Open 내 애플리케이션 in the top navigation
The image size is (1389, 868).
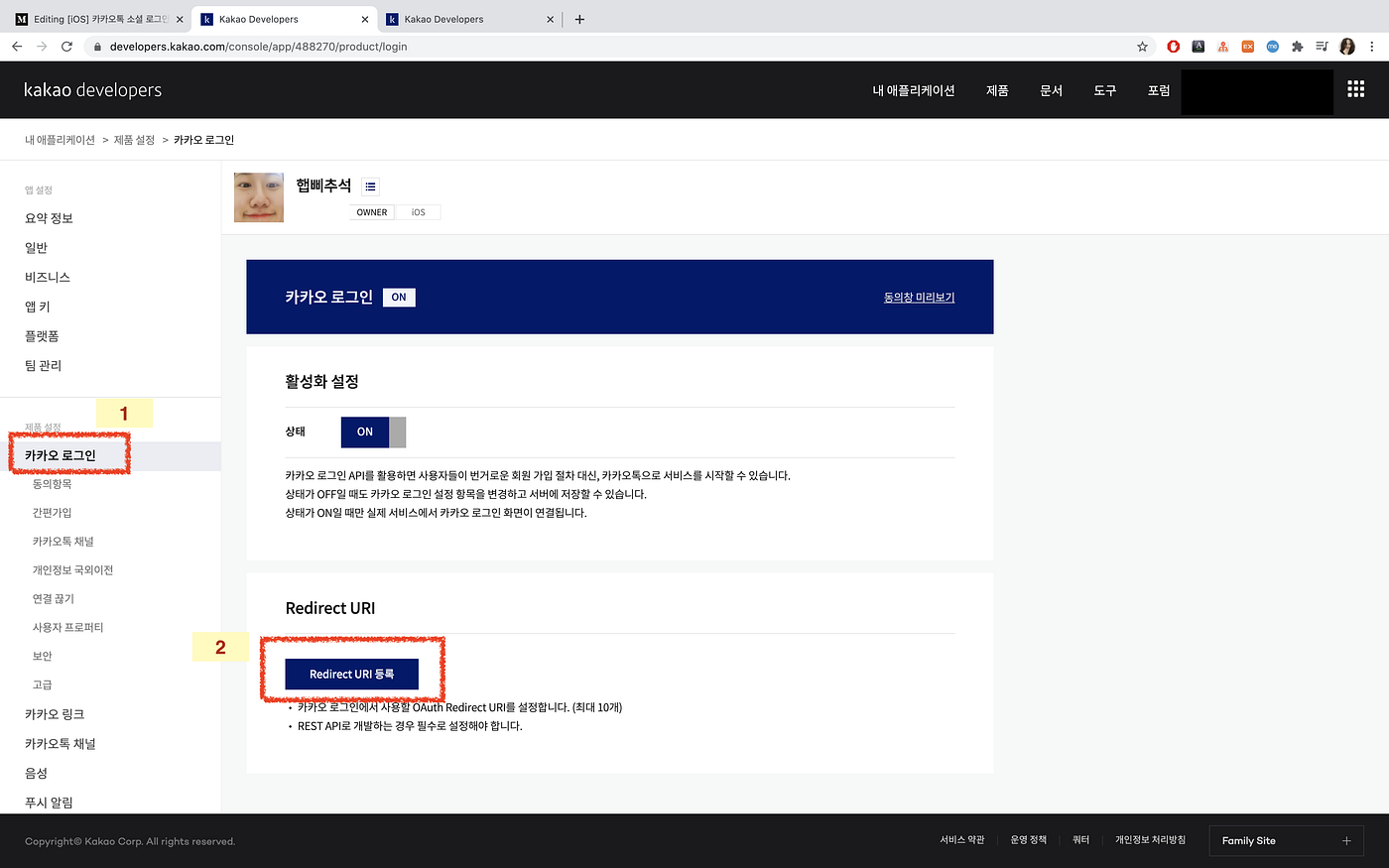point(914,90)
